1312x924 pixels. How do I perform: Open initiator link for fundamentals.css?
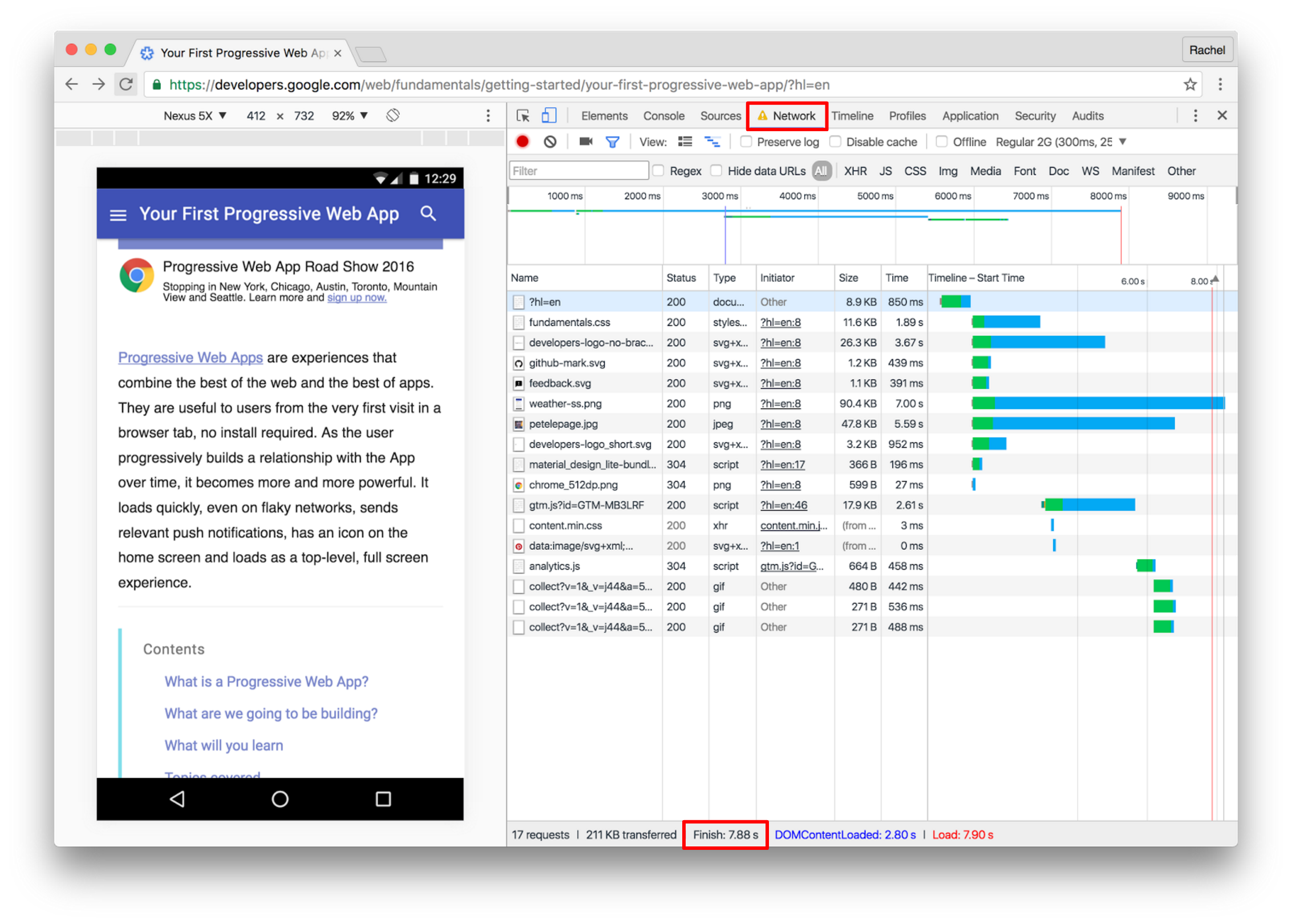[780, 322]
